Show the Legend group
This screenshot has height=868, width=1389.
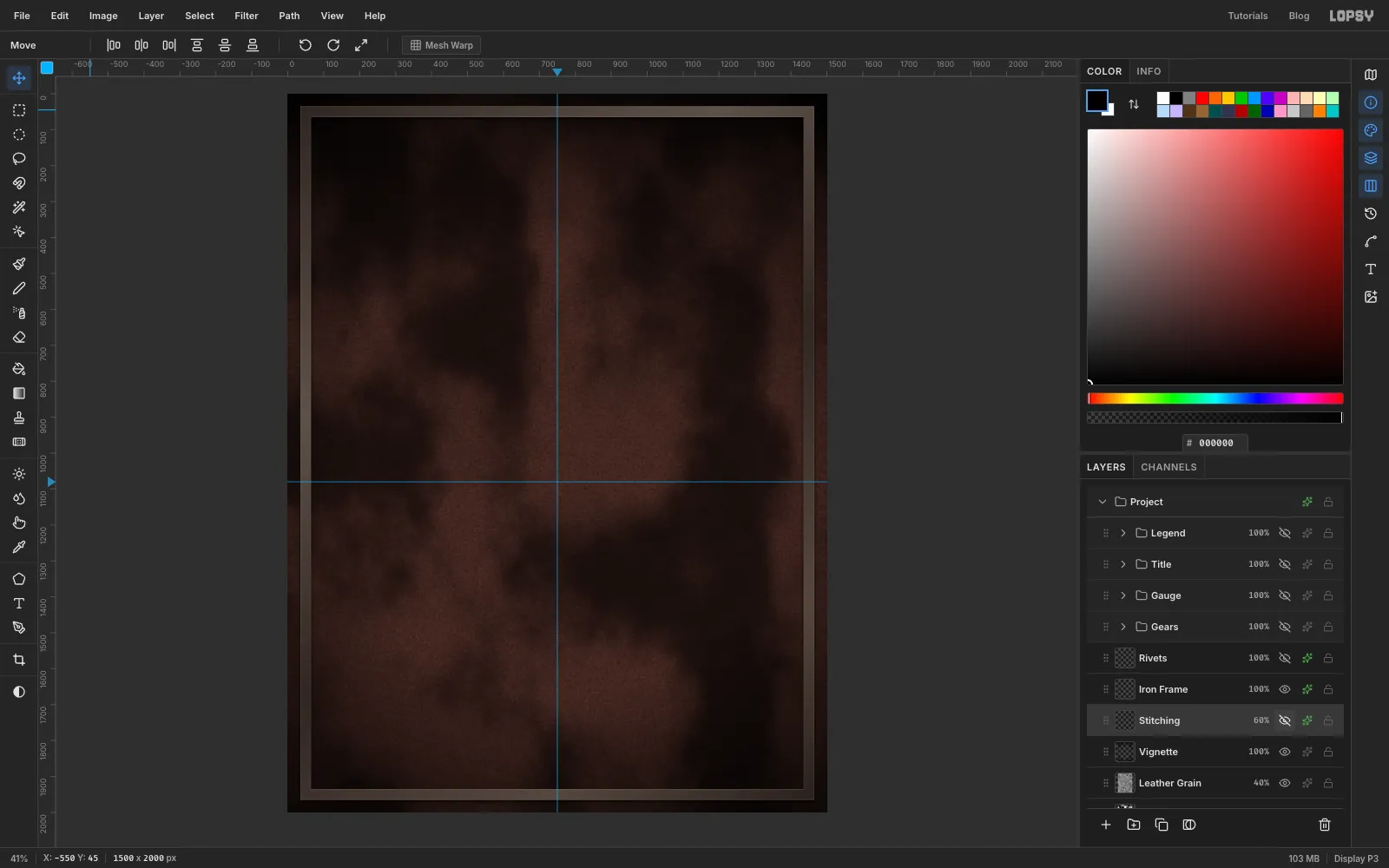tap(1285, 533)
